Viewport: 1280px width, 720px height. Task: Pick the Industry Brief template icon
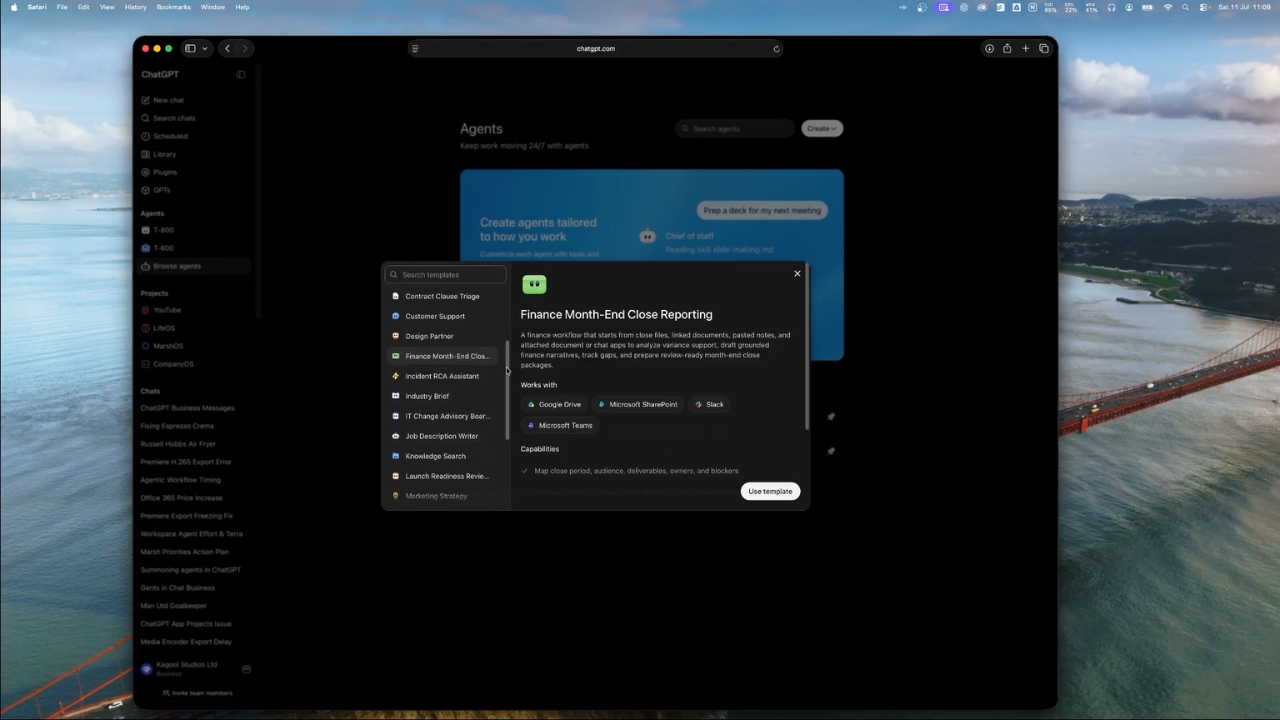(395, 396)
